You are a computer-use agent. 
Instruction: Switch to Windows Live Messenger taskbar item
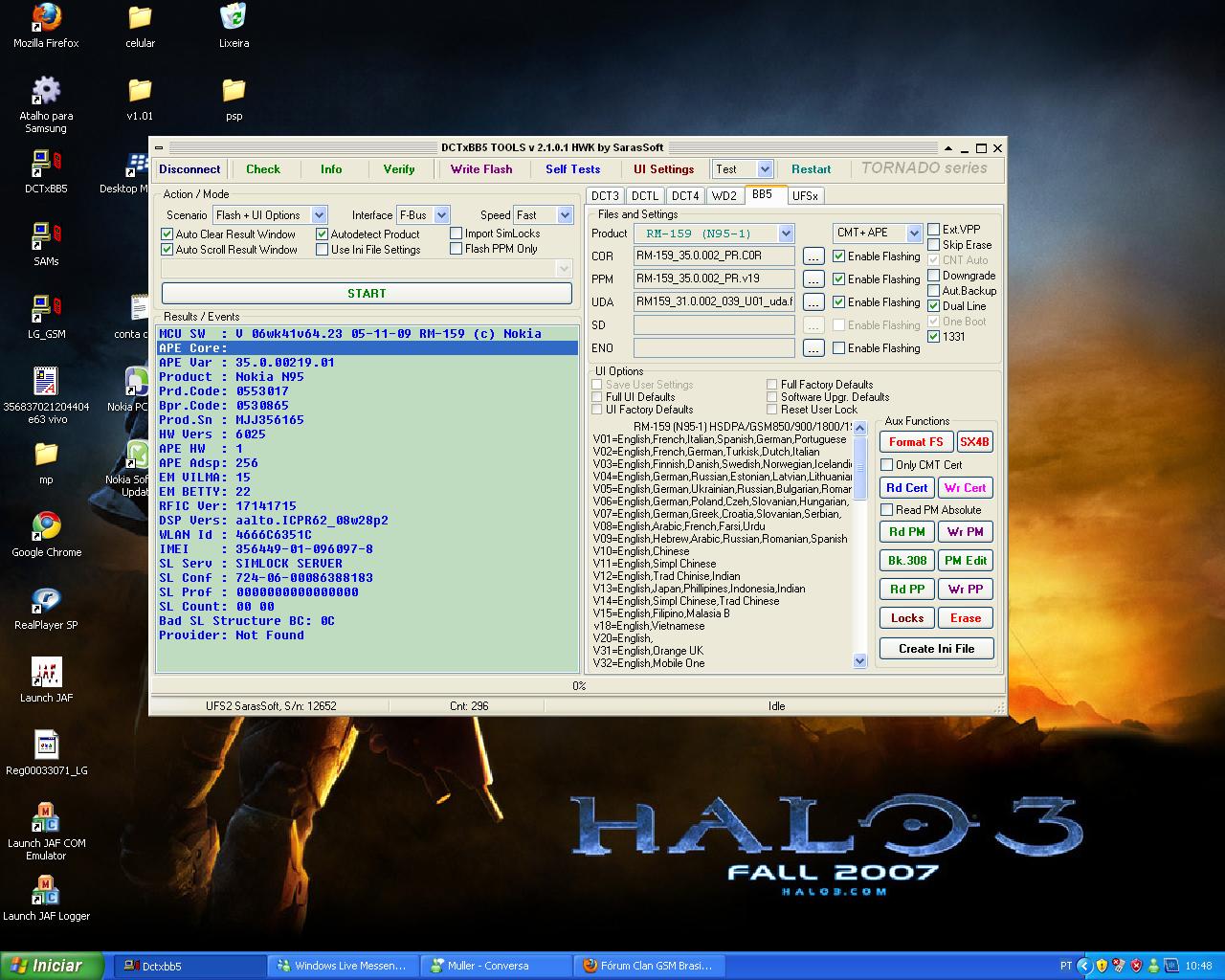coord(344,966)
